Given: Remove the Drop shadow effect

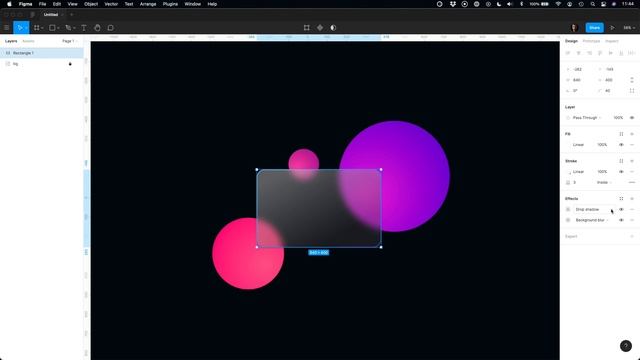Looking at the screenshot, I should (632, 209).
